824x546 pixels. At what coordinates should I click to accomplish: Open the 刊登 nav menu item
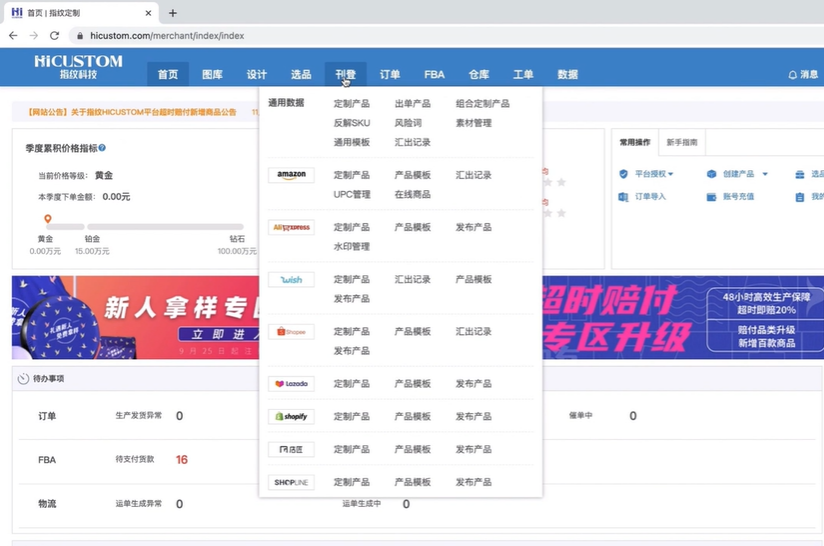pyautogui.click(x=345, y=75)
